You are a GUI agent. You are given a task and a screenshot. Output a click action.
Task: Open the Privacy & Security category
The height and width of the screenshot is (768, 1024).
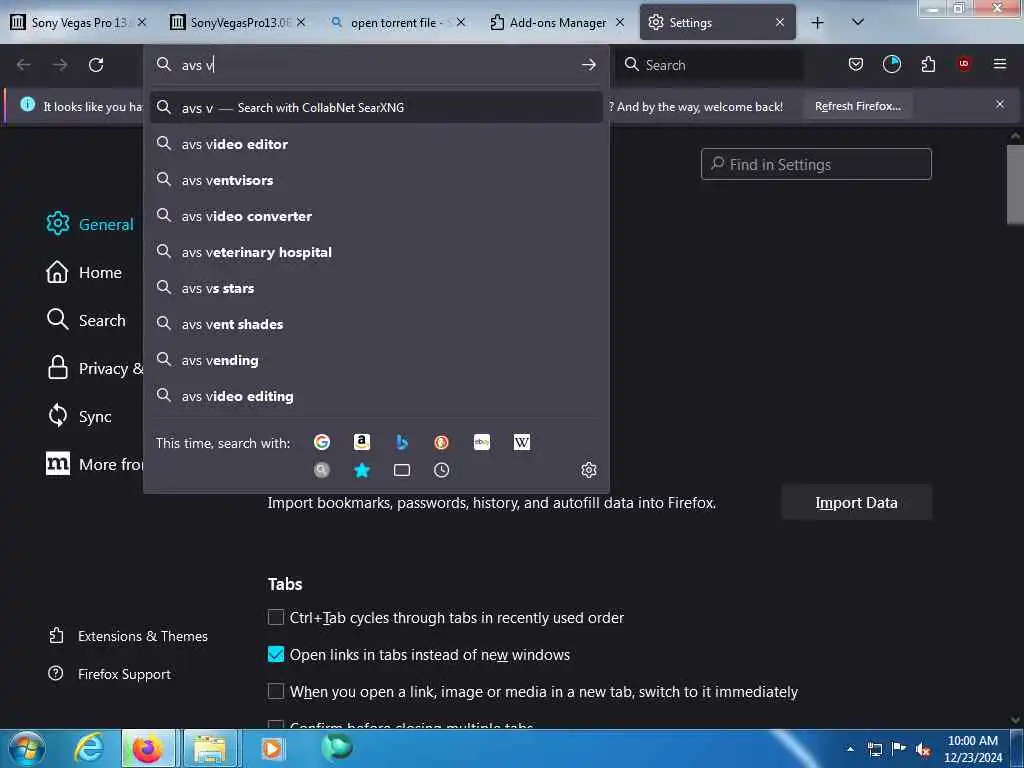94,368
